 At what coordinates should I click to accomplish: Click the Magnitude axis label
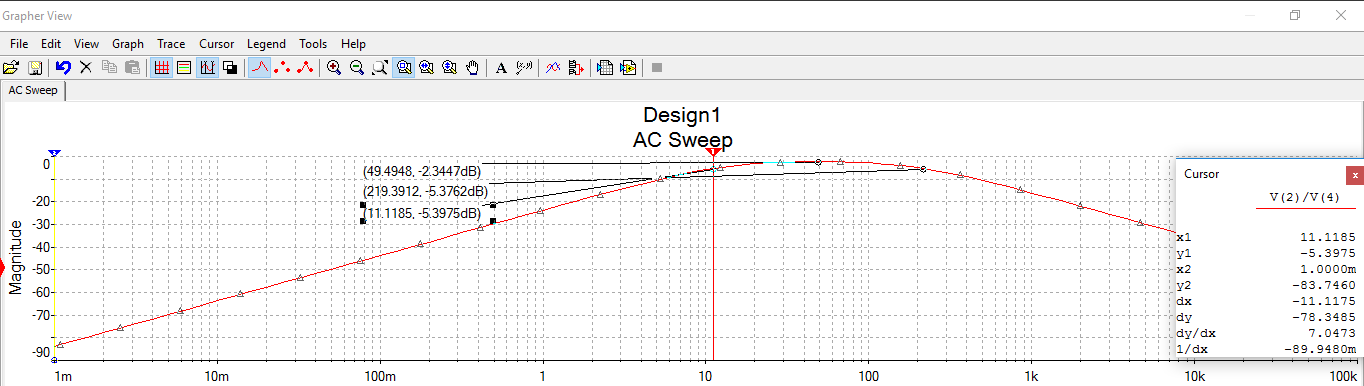pos(16,258)
